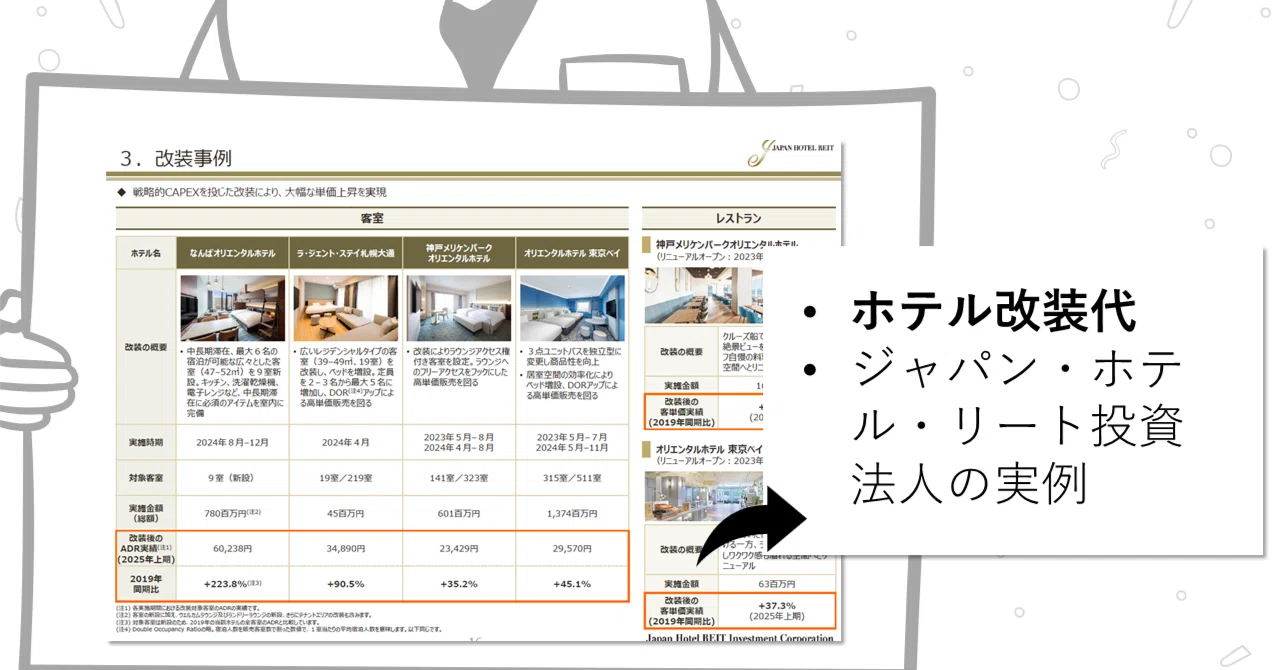Open the なんばオリエンタルホテル room photo

[x=232, y=307]
